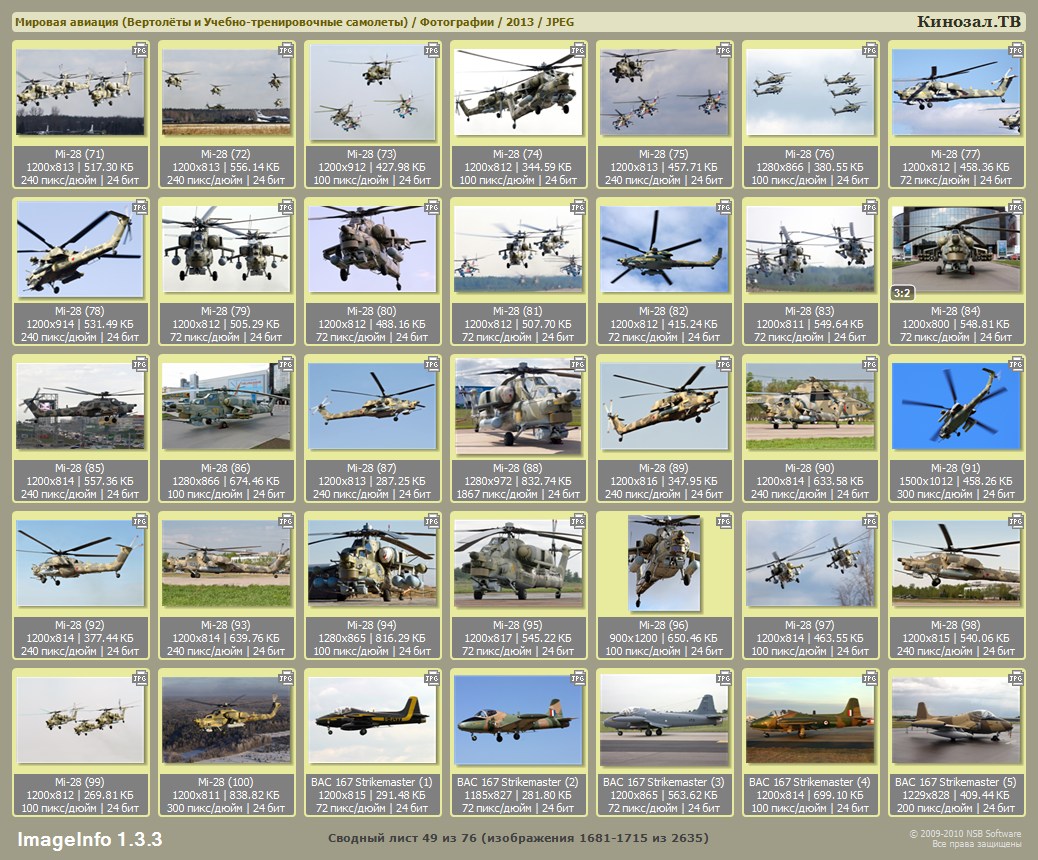Click the '1200x812 | 415.24 КБ' size text
Screen dimensions: 1038x860
[x=663, y=324]
